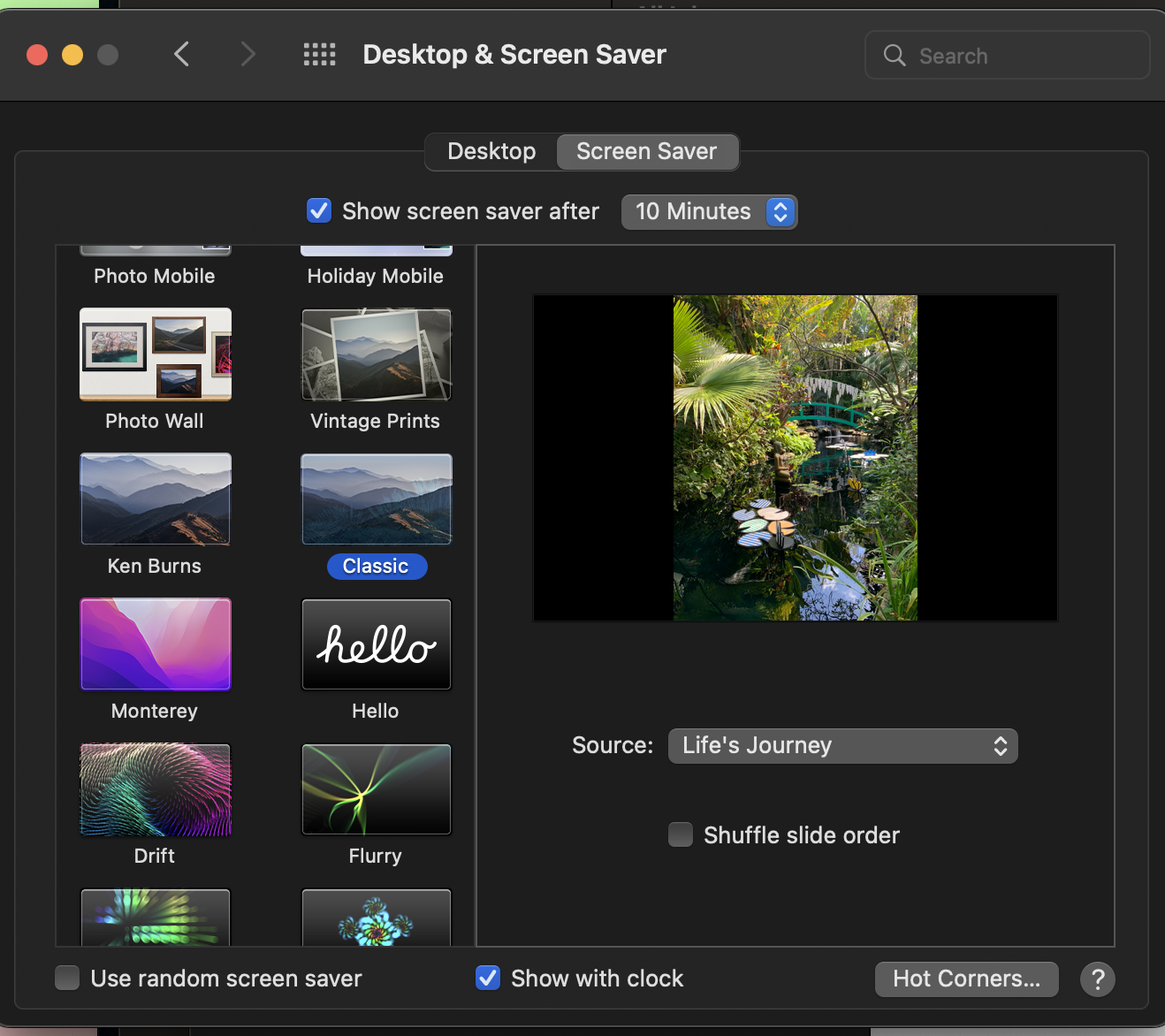
Task: Open the 10 Minutes delay dropdown
Action: pyautogui.click(x=709, y=212)
